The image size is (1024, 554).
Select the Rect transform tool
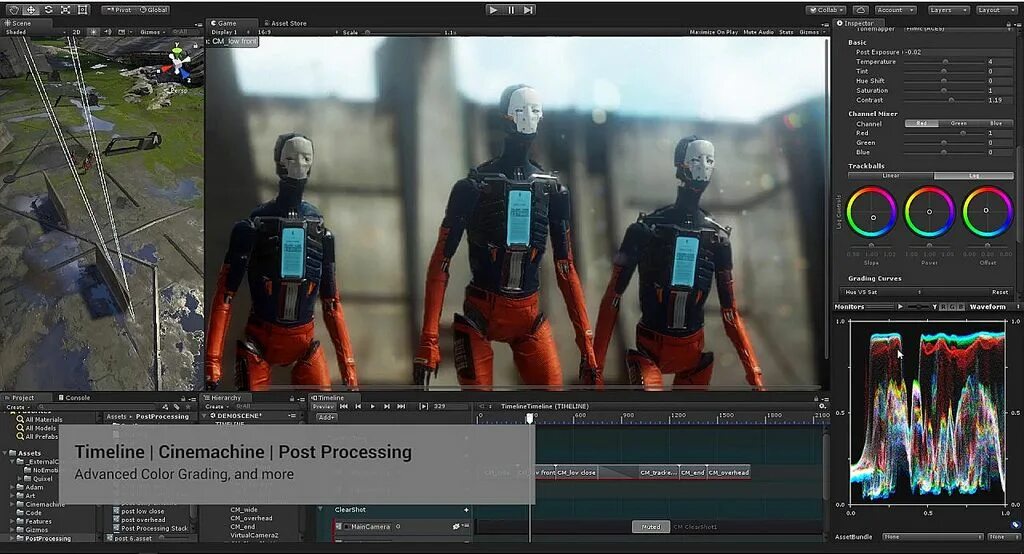point(83,10)
